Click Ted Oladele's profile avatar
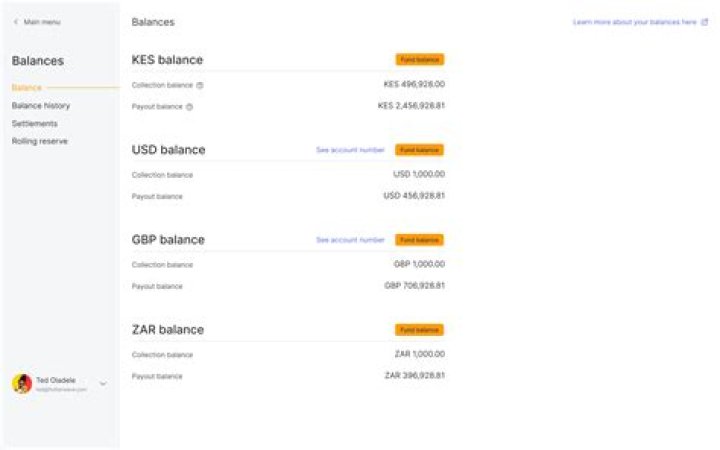 [22, 384]
